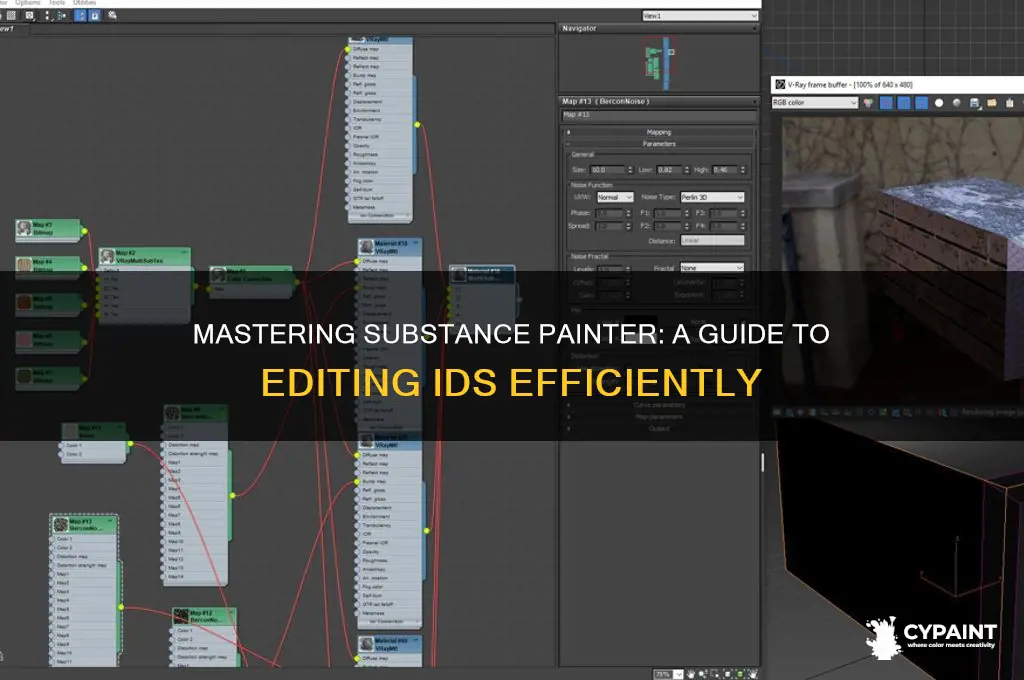Toggle the second blue highlighted toolbar button
1024x680 pixels.
tap(95, 15)
